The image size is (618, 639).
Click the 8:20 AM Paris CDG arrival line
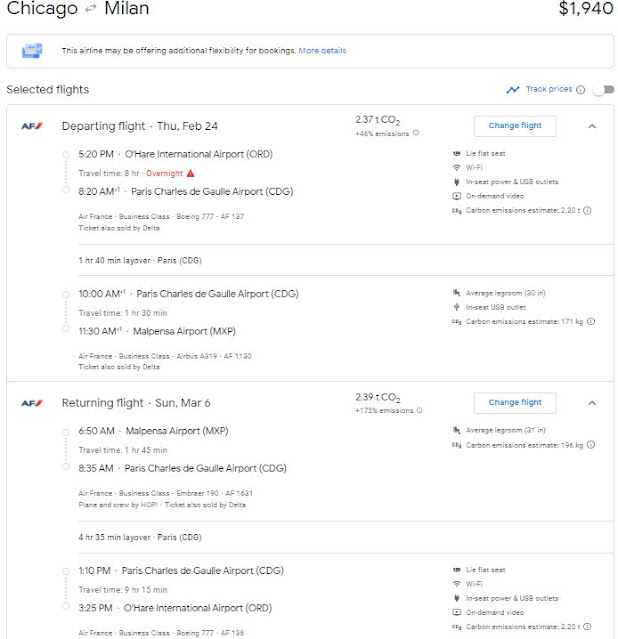185,192
